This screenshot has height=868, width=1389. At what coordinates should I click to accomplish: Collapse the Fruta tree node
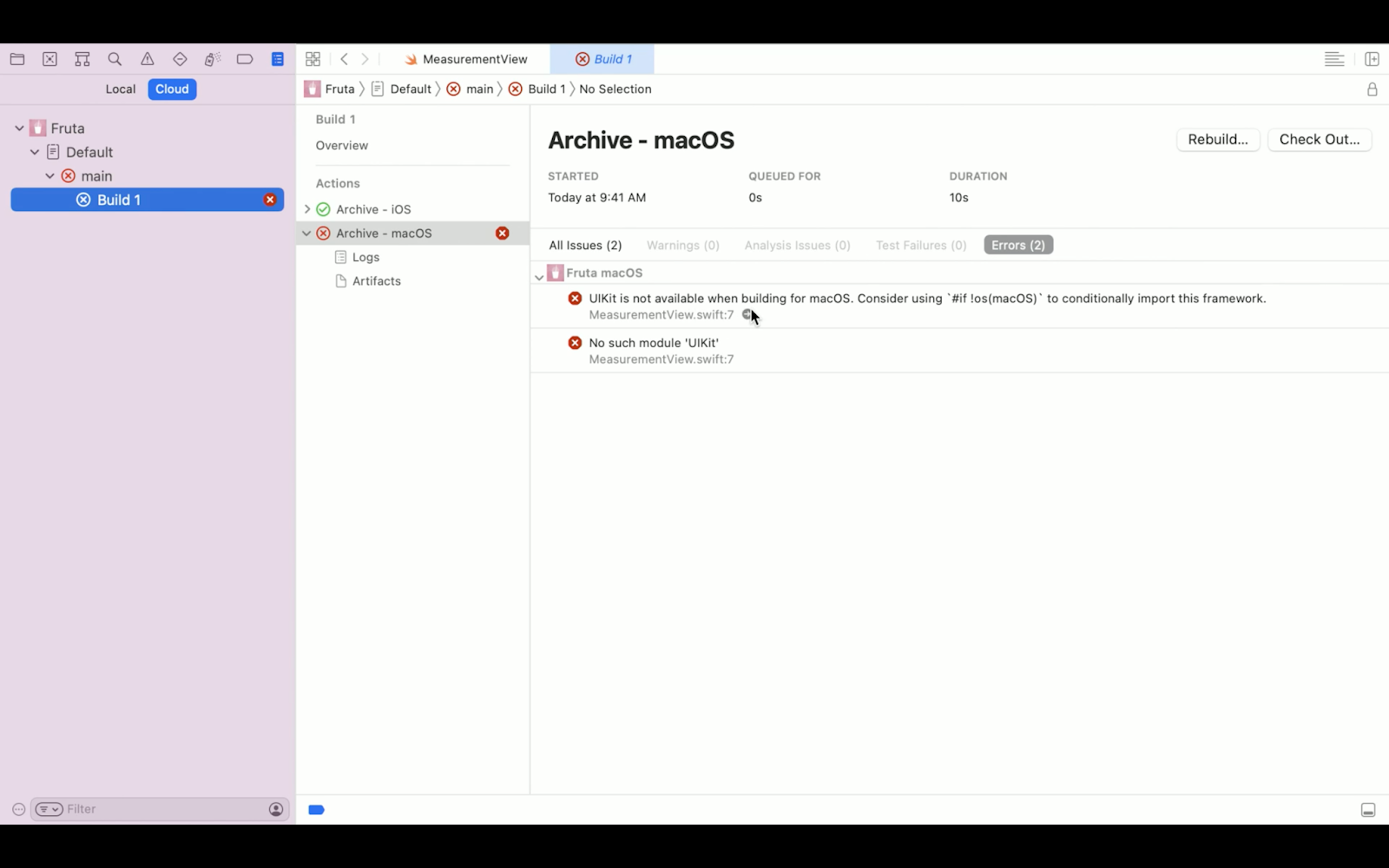coord(19,128)
